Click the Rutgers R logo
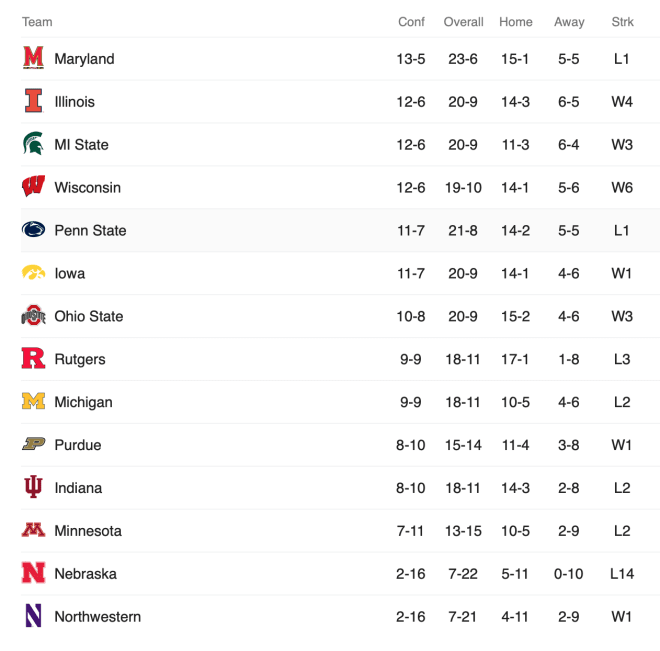660x651 pixels. (x=33, y=358)
